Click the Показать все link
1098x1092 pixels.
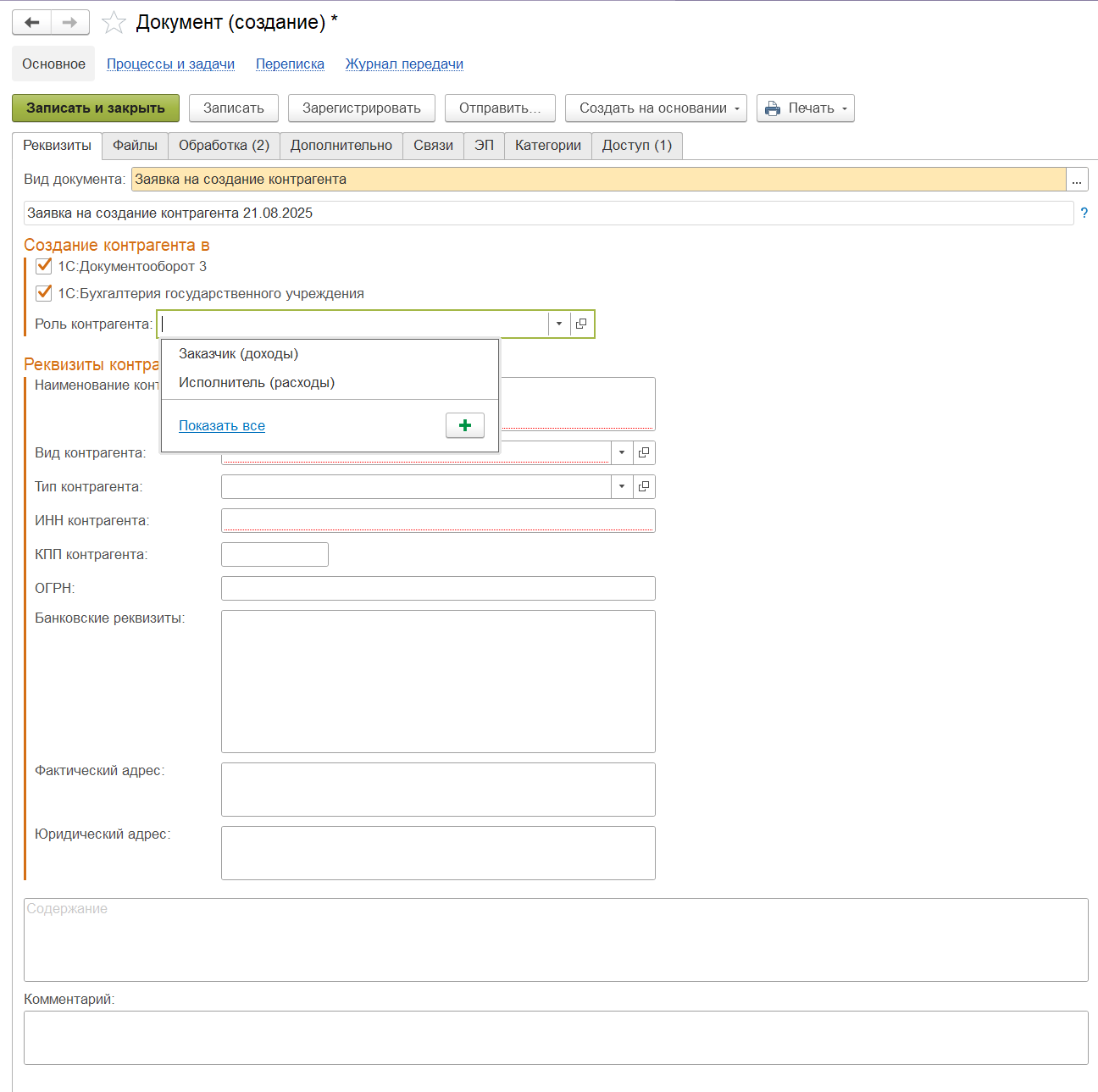[x=222, y=426]
